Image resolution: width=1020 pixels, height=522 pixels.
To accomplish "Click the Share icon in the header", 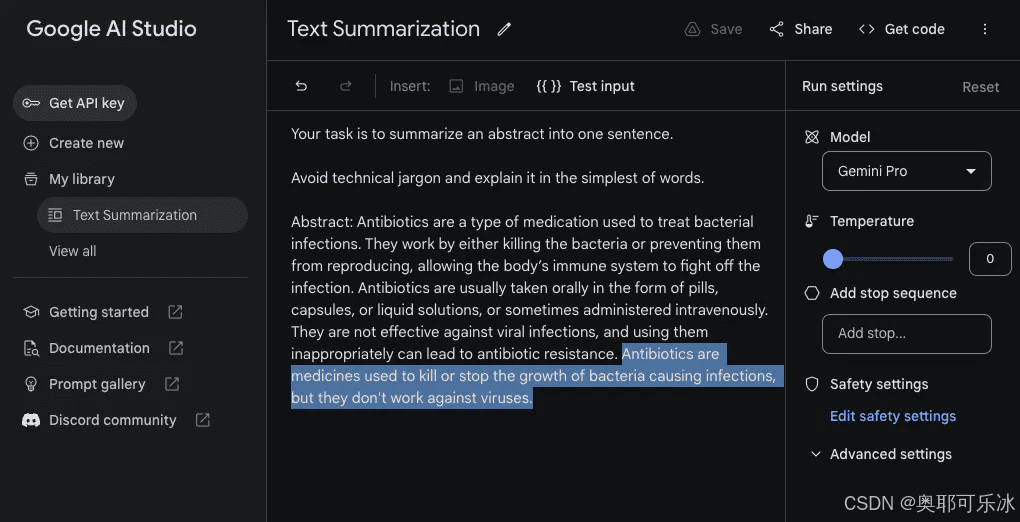I will tap(776, 29).
